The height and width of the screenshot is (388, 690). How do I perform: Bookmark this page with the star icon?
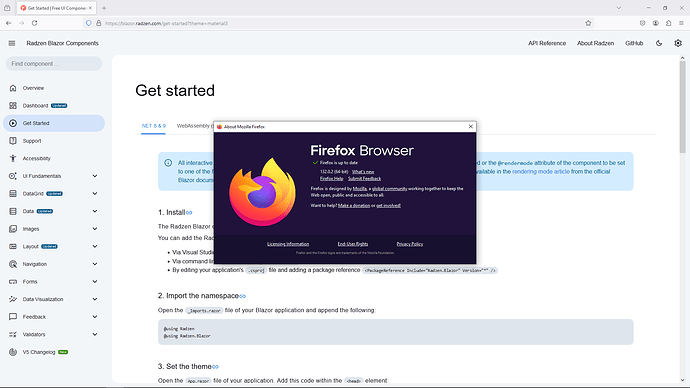pyautogui.click(x=588, y=23)
